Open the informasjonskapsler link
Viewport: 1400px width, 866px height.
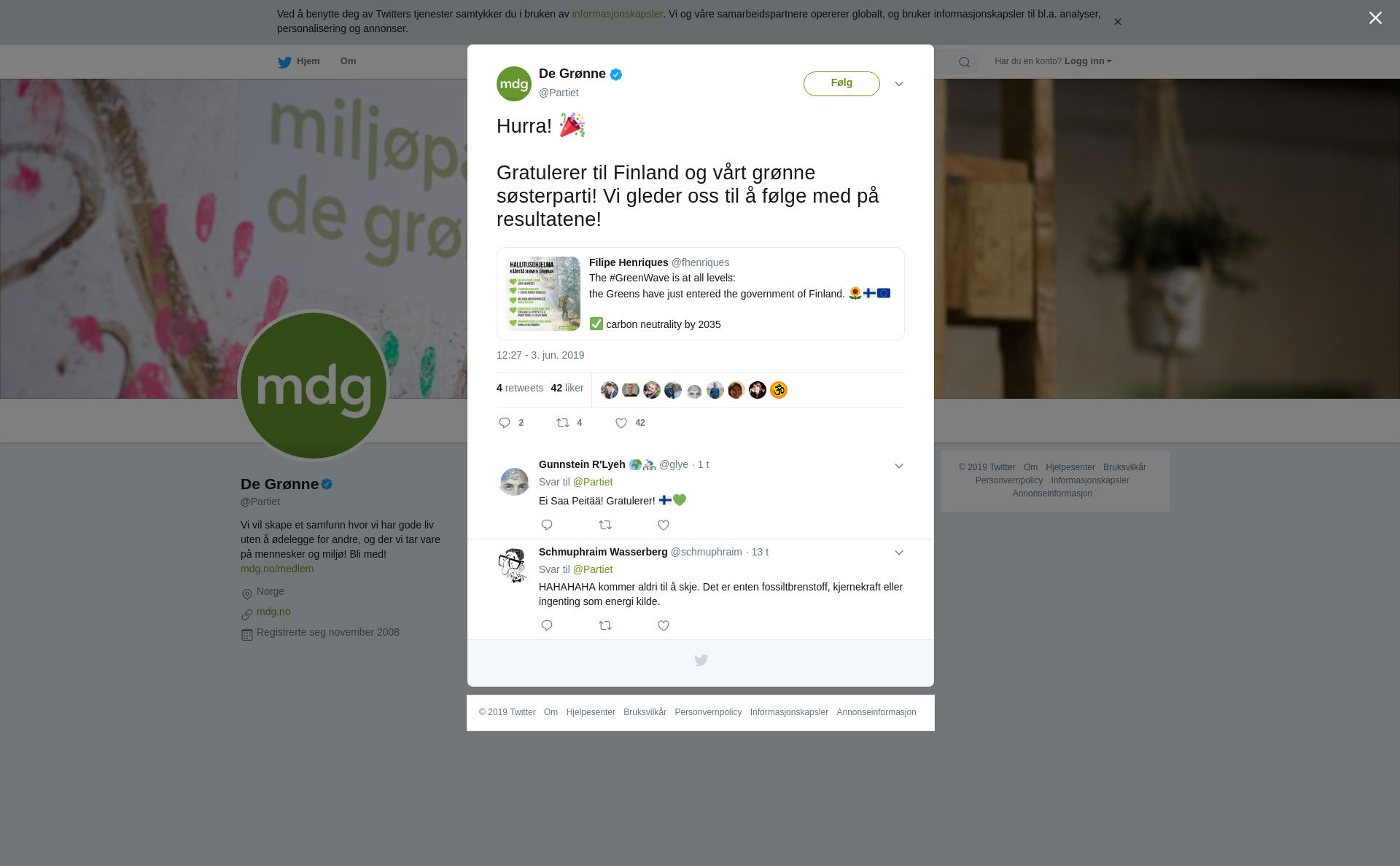point(617,14)
